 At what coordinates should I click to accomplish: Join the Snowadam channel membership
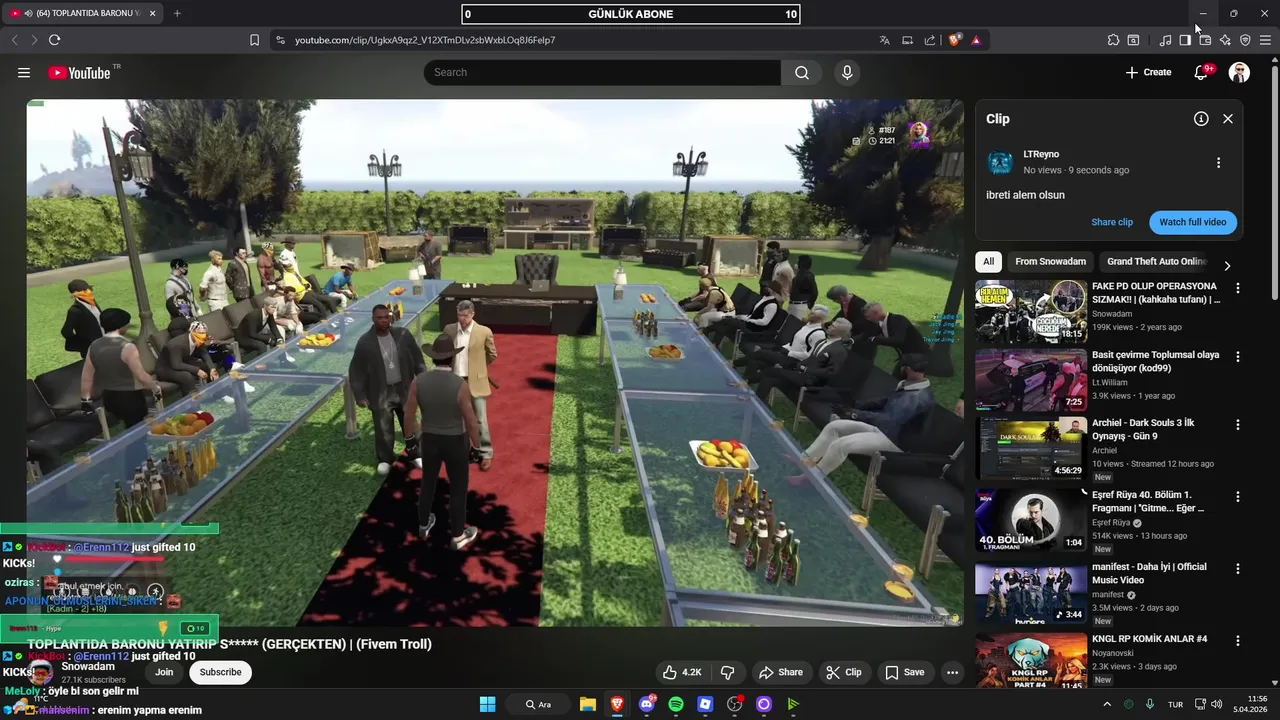pos(164,672)
